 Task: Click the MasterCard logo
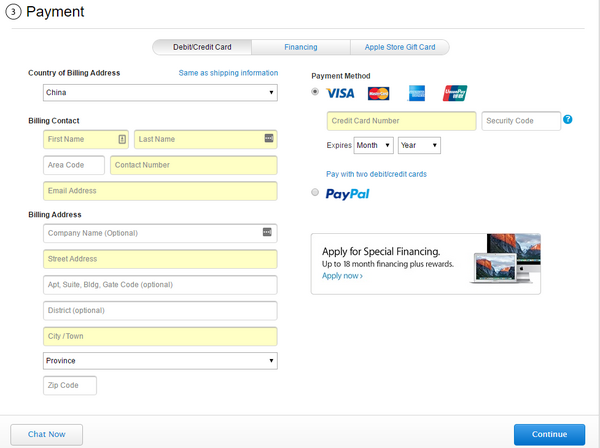378,93
